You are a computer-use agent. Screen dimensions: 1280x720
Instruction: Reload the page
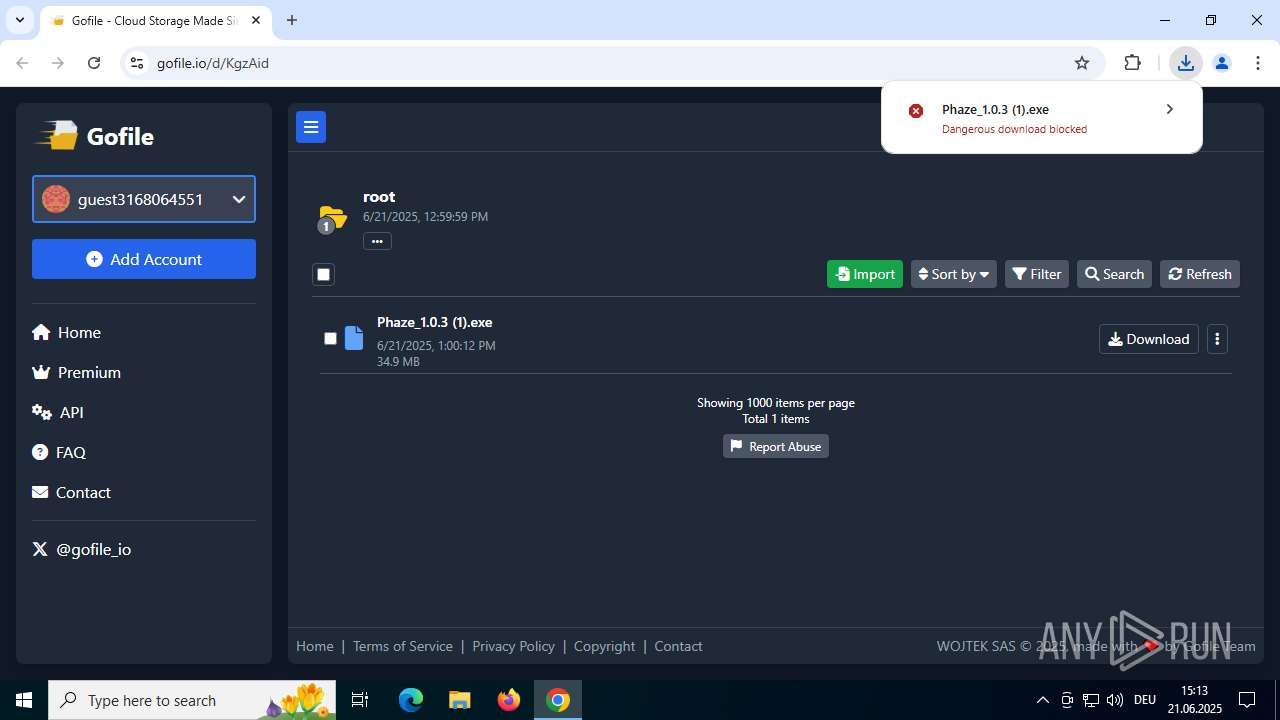[94, 63]
